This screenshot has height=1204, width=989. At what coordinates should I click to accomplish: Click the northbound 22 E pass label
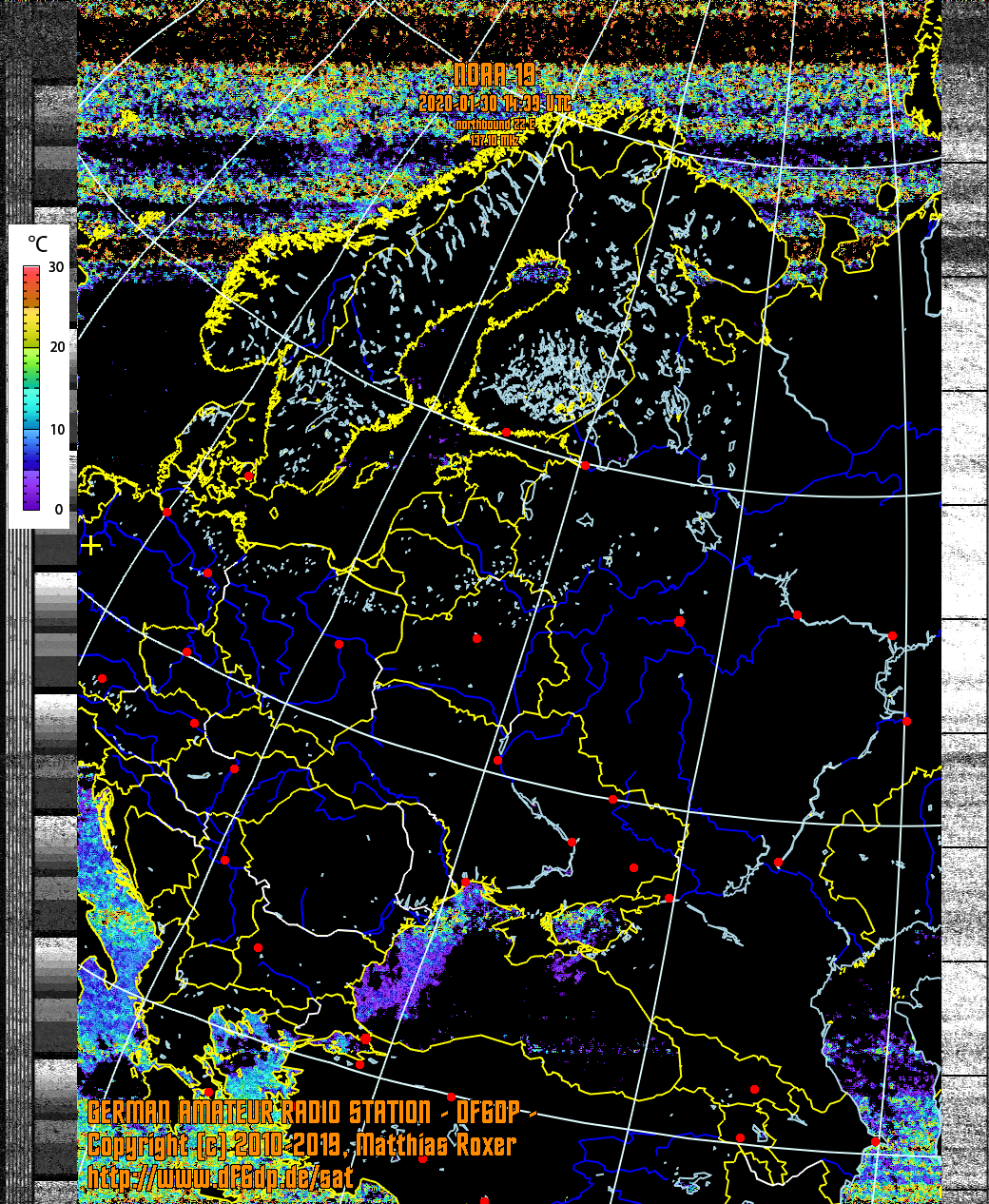(x=494, y=125)
